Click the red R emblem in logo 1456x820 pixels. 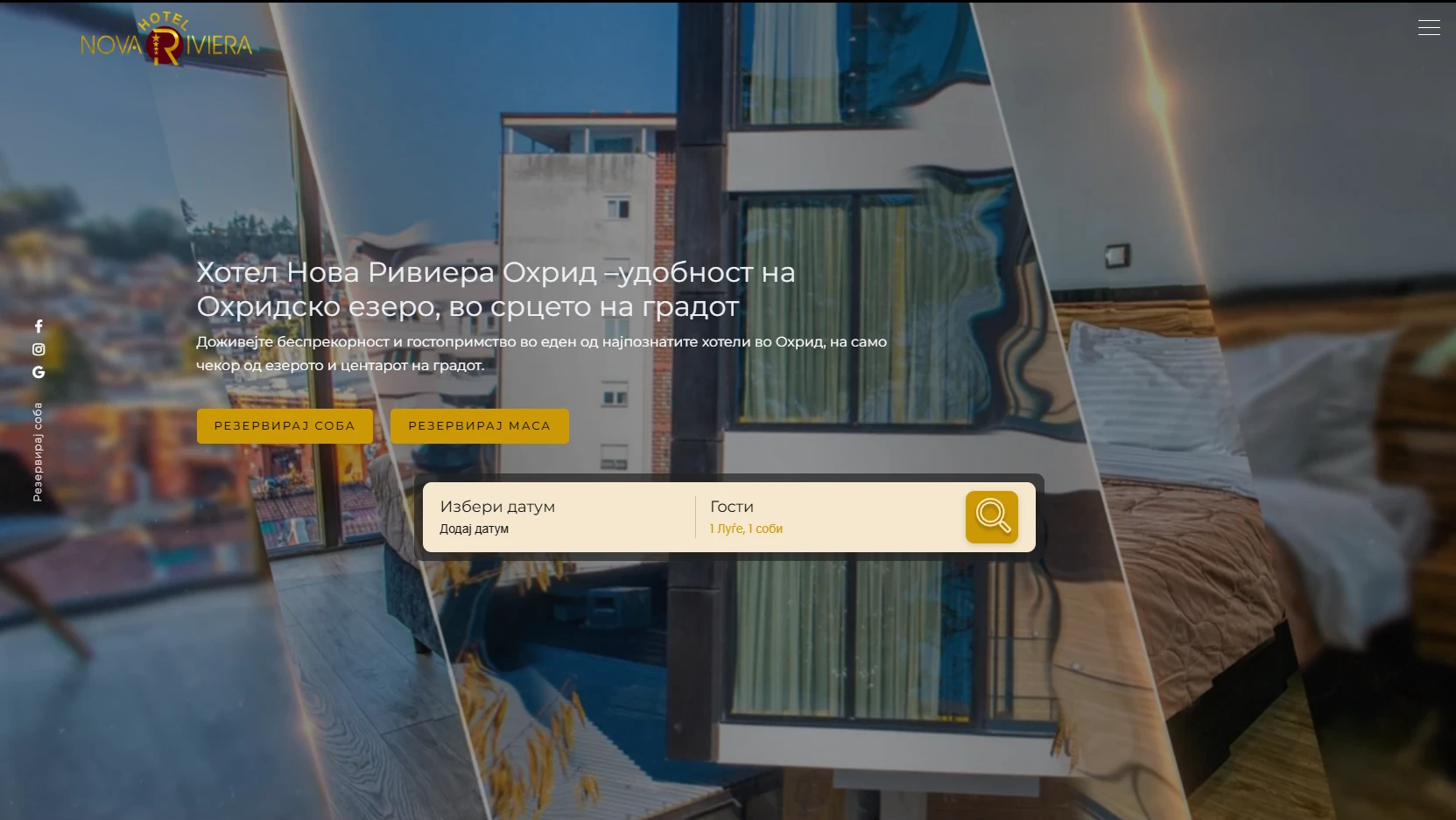pos(165,46)
